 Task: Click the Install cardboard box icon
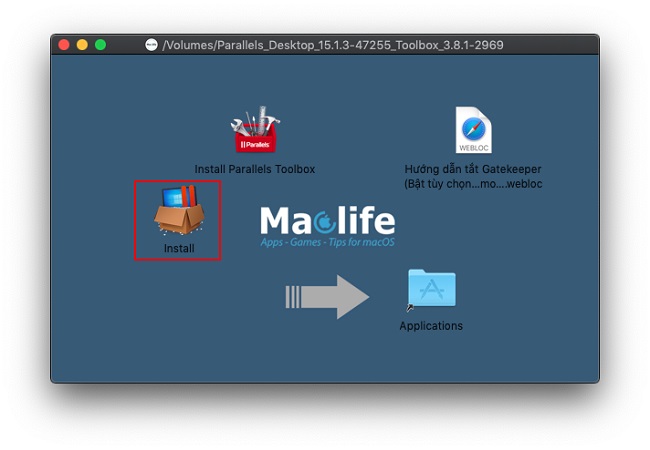178,210
